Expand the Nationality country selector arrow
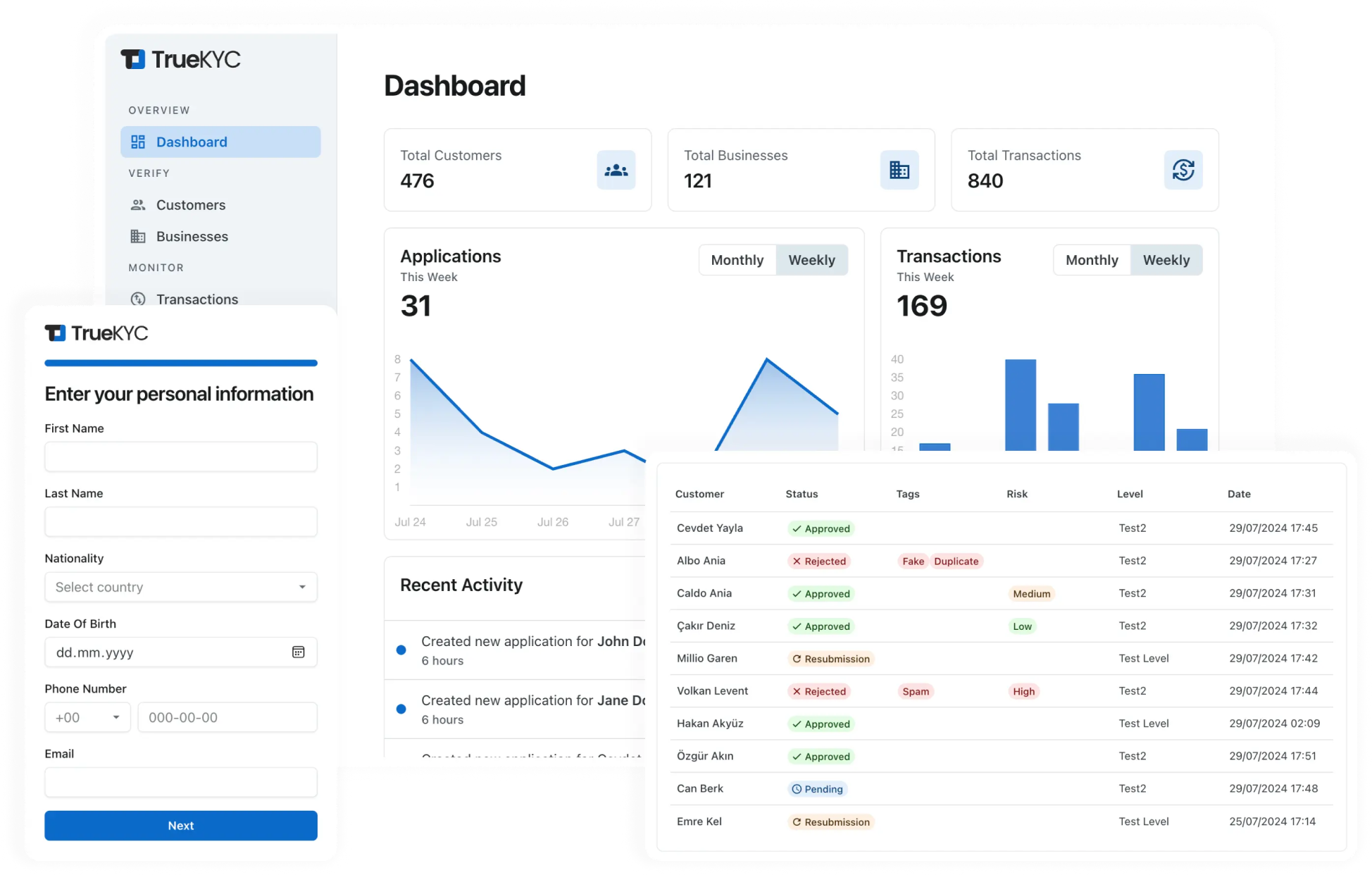Screen dimensions: 1372x875 coord(304,587)
